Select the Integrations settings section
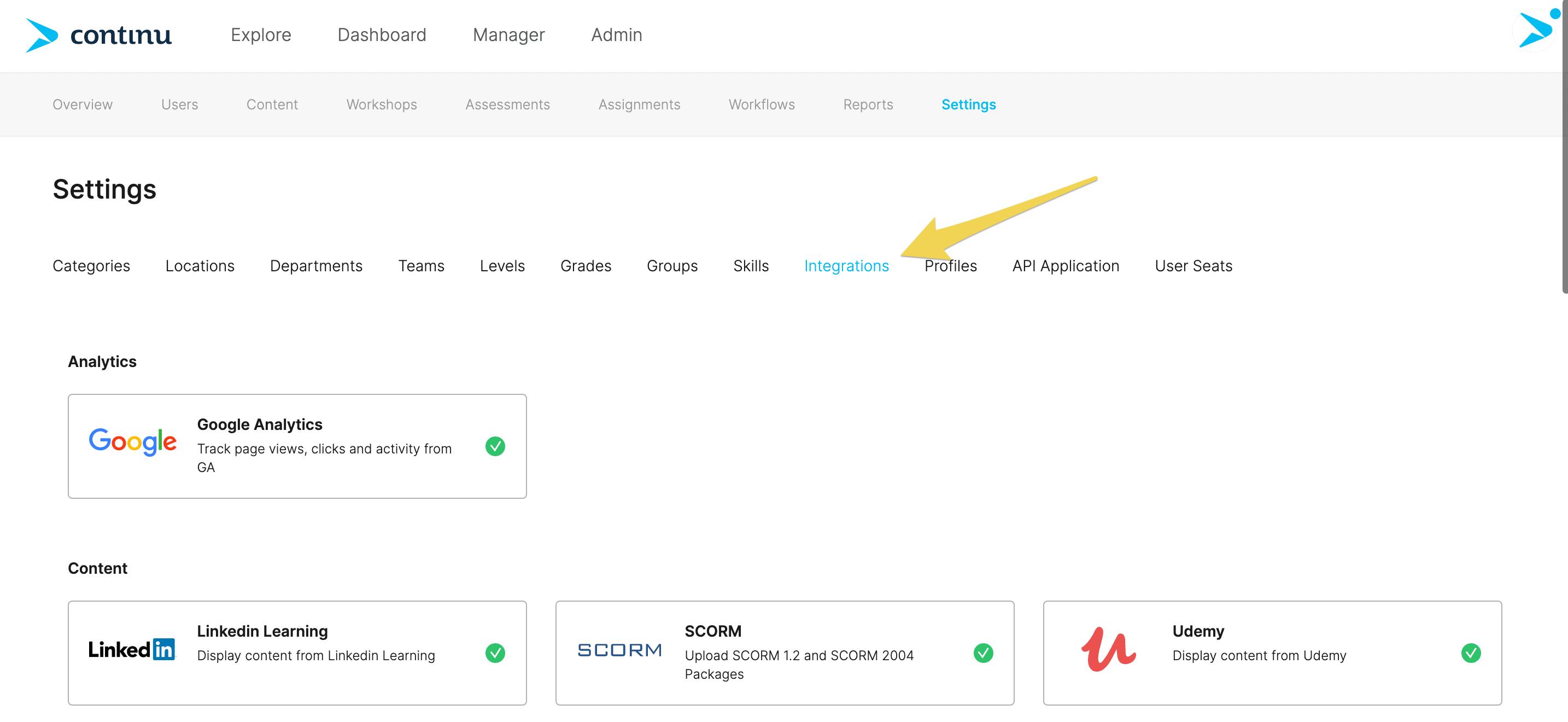The image size is (1568, 722). 846,266
